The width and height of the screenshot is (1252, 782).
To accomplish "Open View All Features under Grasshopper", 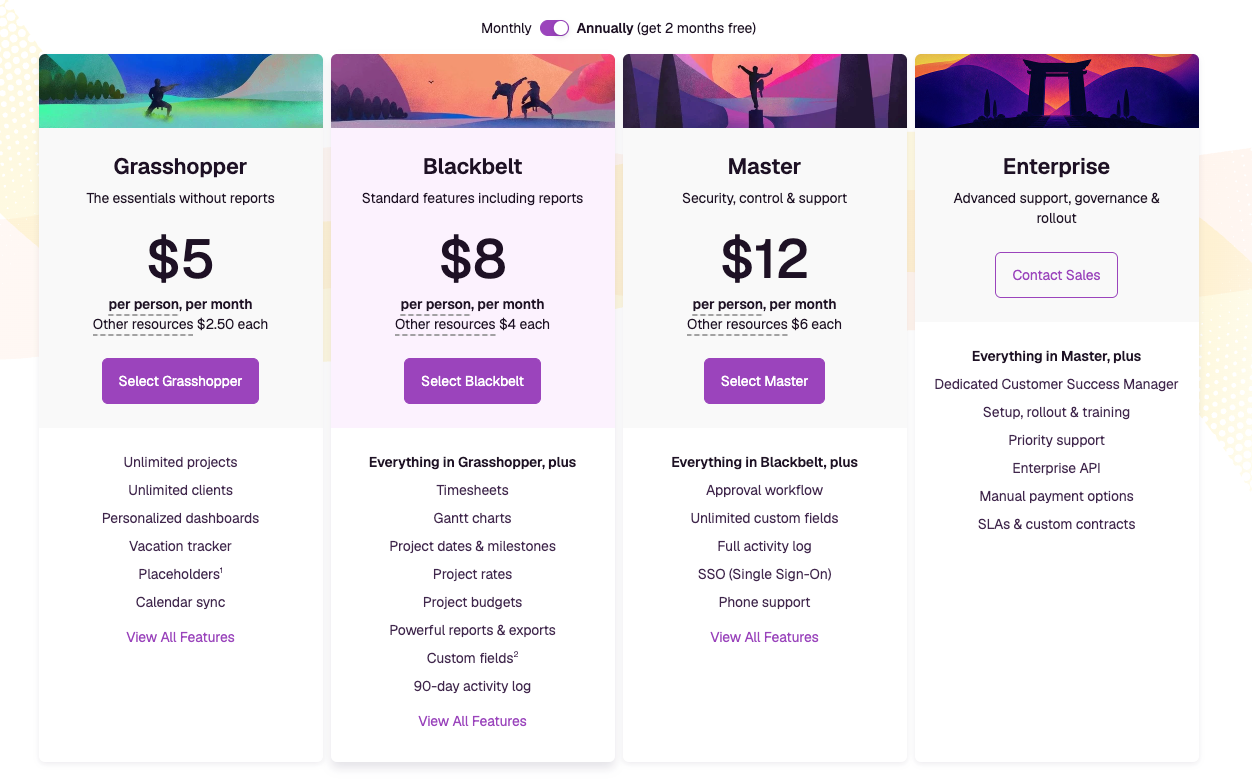I will 180,637.
